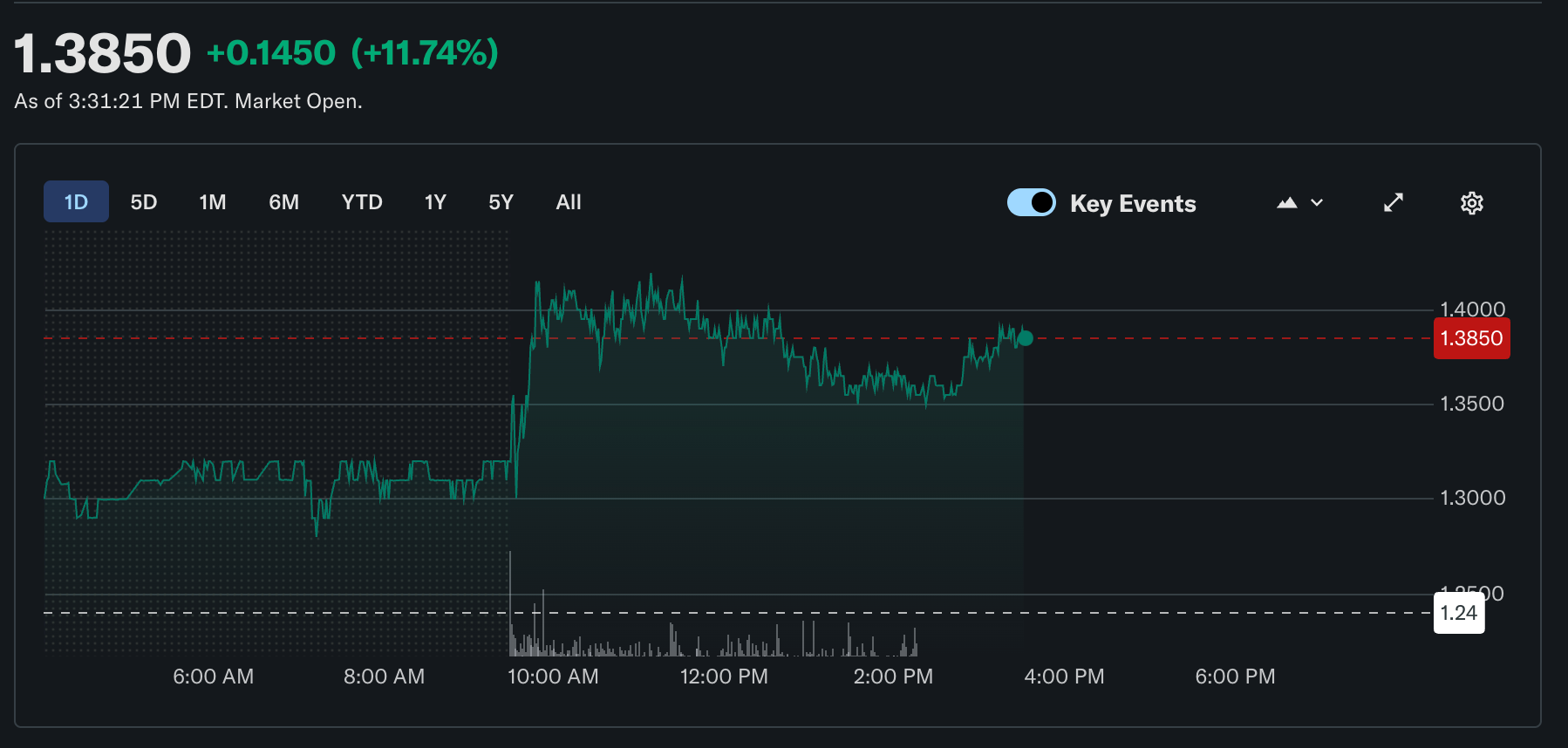Select YTD time range
Screen dimensions: 1568x748
(362, 202)
